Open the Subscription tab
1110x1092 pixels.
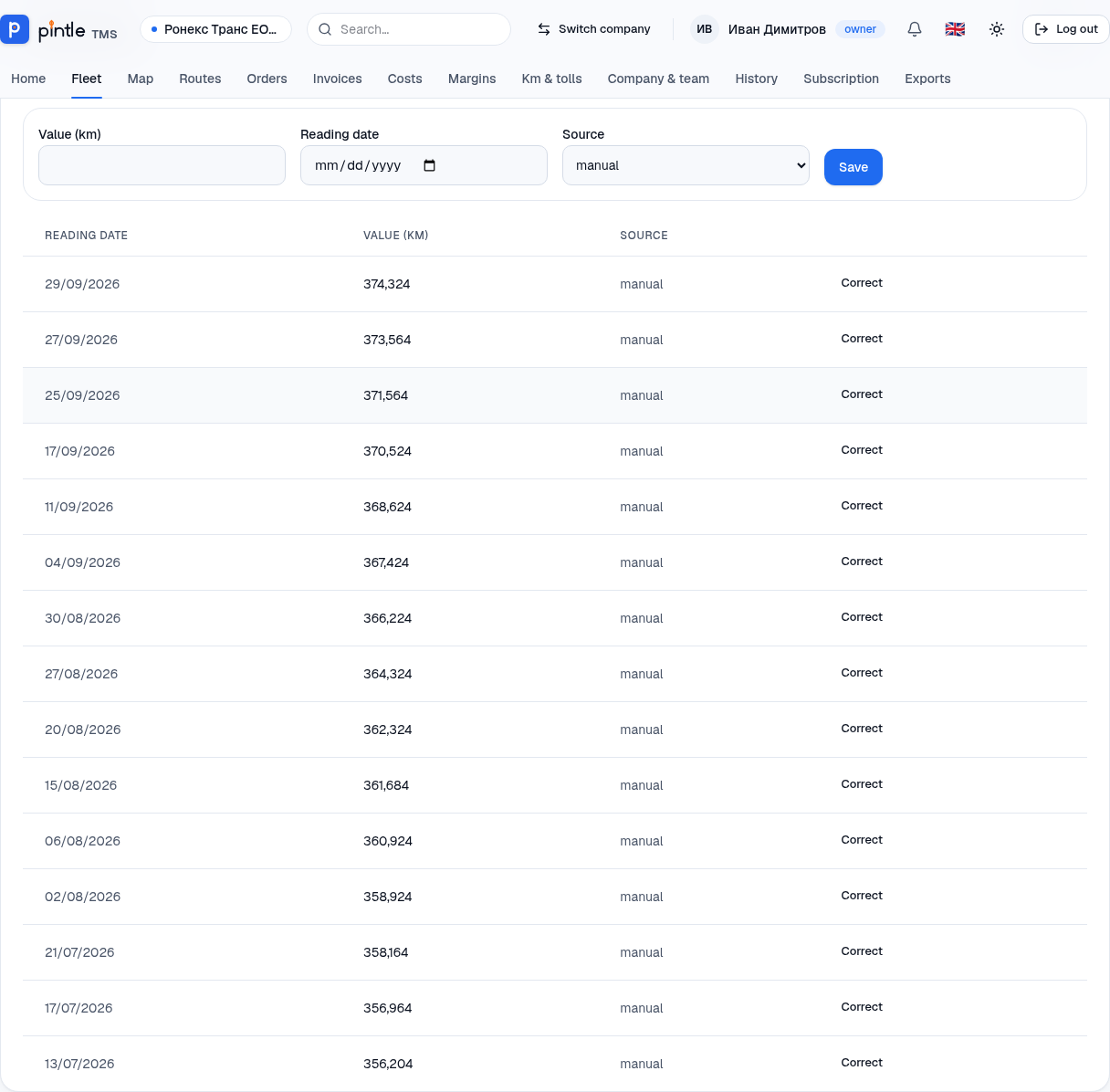point(842,79)
